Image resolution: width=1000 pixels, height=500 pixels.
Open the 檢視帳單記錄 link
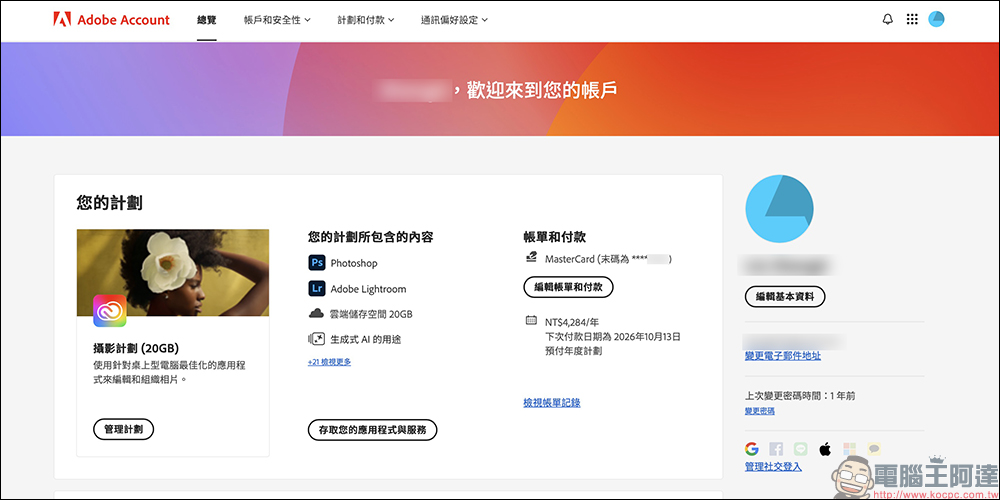coord(551,402)
